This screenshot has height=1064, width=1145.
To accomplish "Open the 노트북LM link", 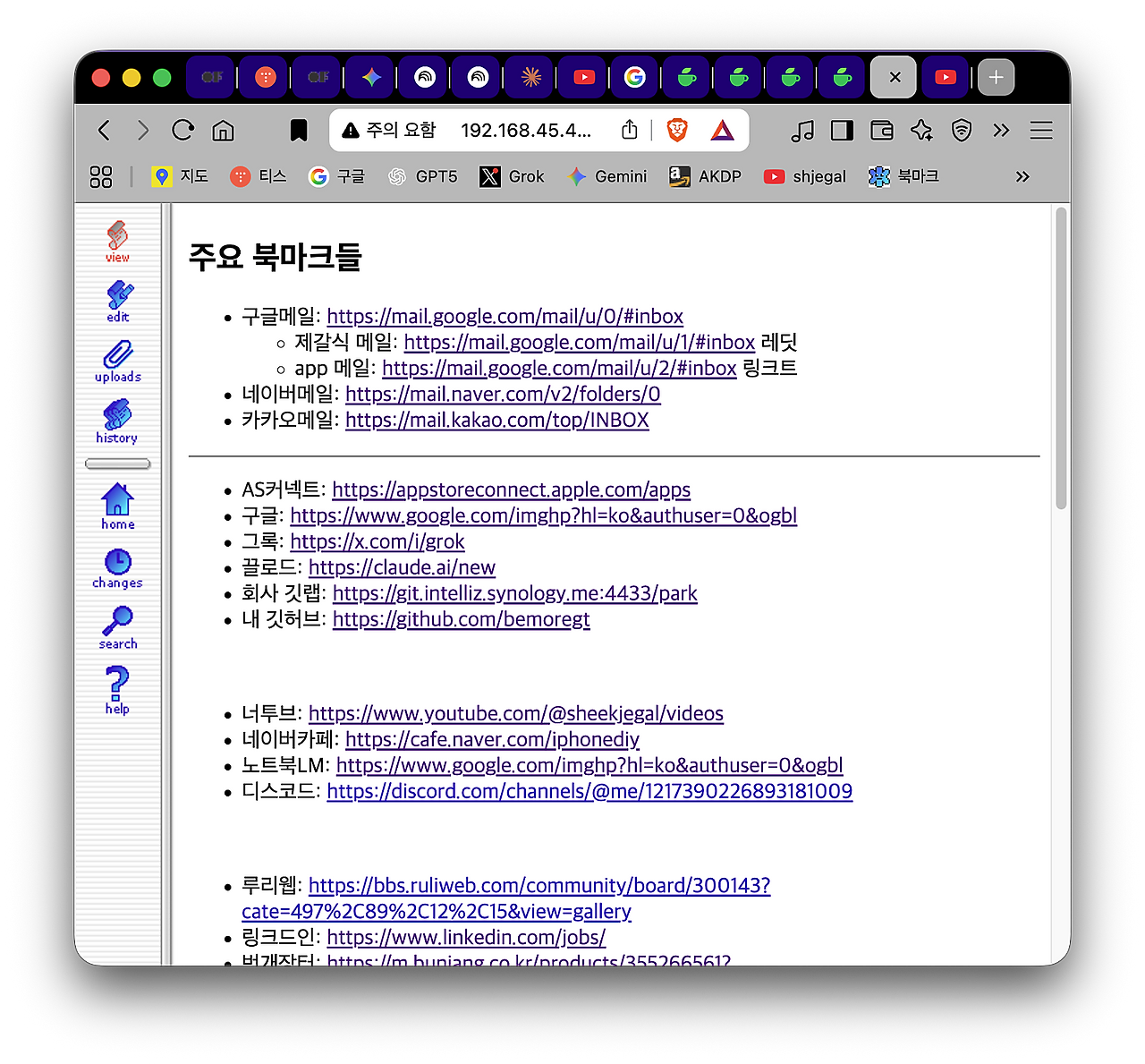I will point(589,766).
